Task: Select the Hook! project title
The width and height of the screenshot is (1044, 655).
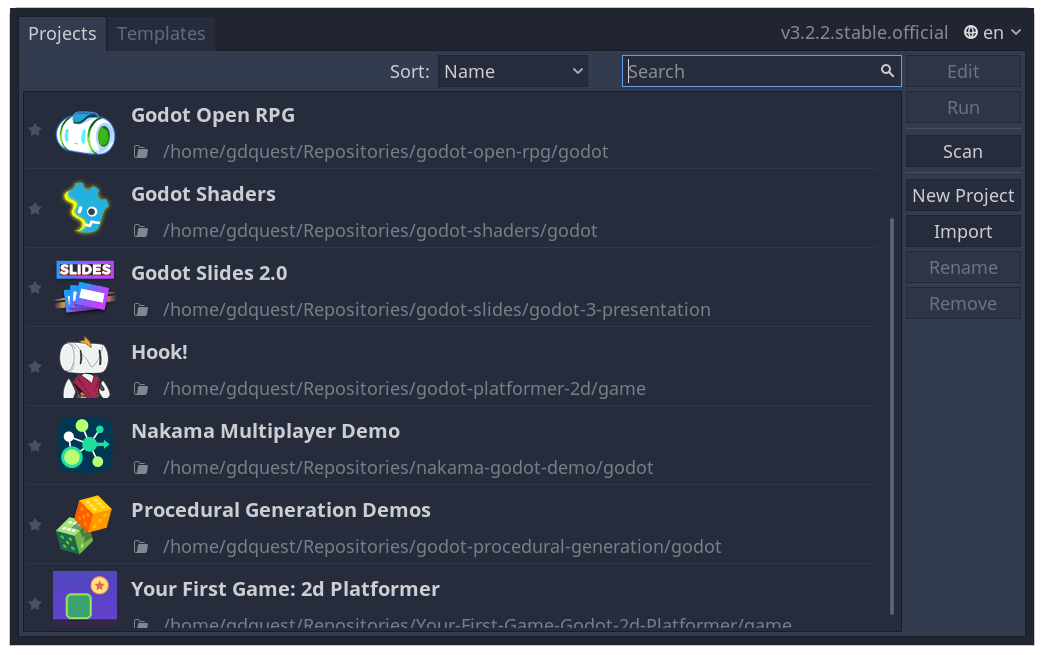Action: [x=159, y=352]
